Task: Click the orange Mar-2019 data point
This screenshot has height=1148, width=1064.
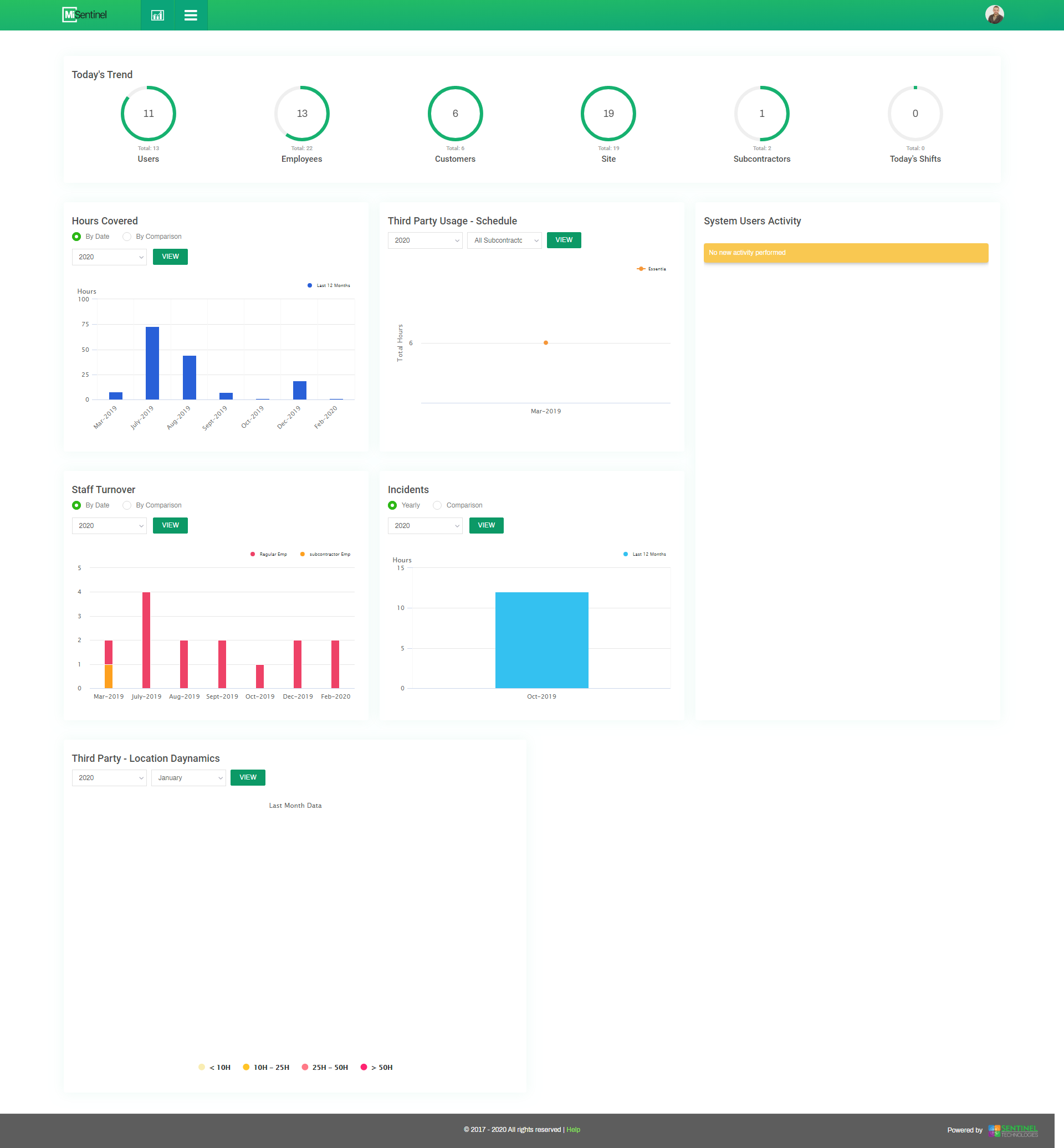Action: click(x=546, y=343)
